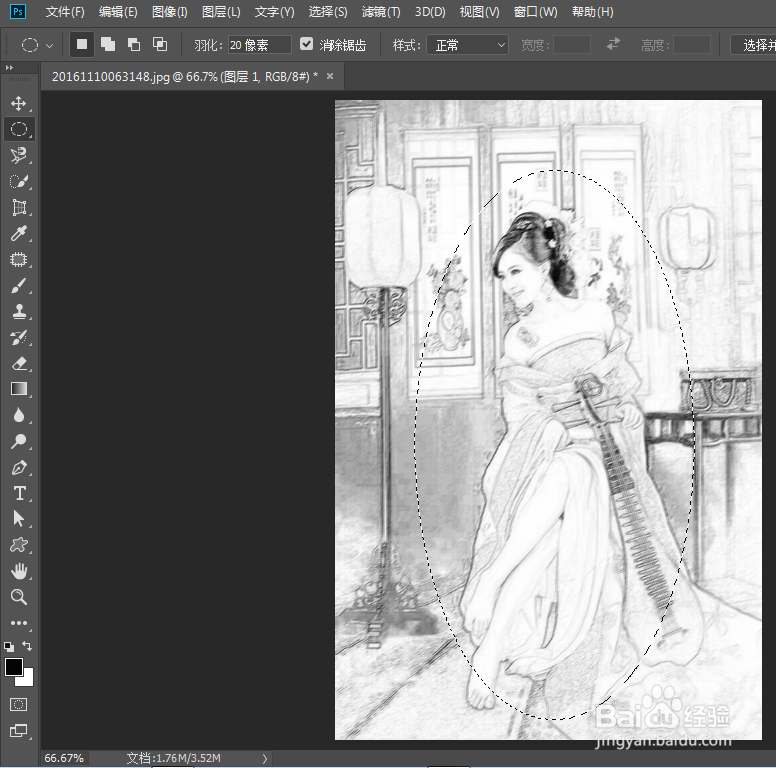Screen dimensions: 776x768
Task: Expand the status bar info arrow
Action: click(265, 758)
